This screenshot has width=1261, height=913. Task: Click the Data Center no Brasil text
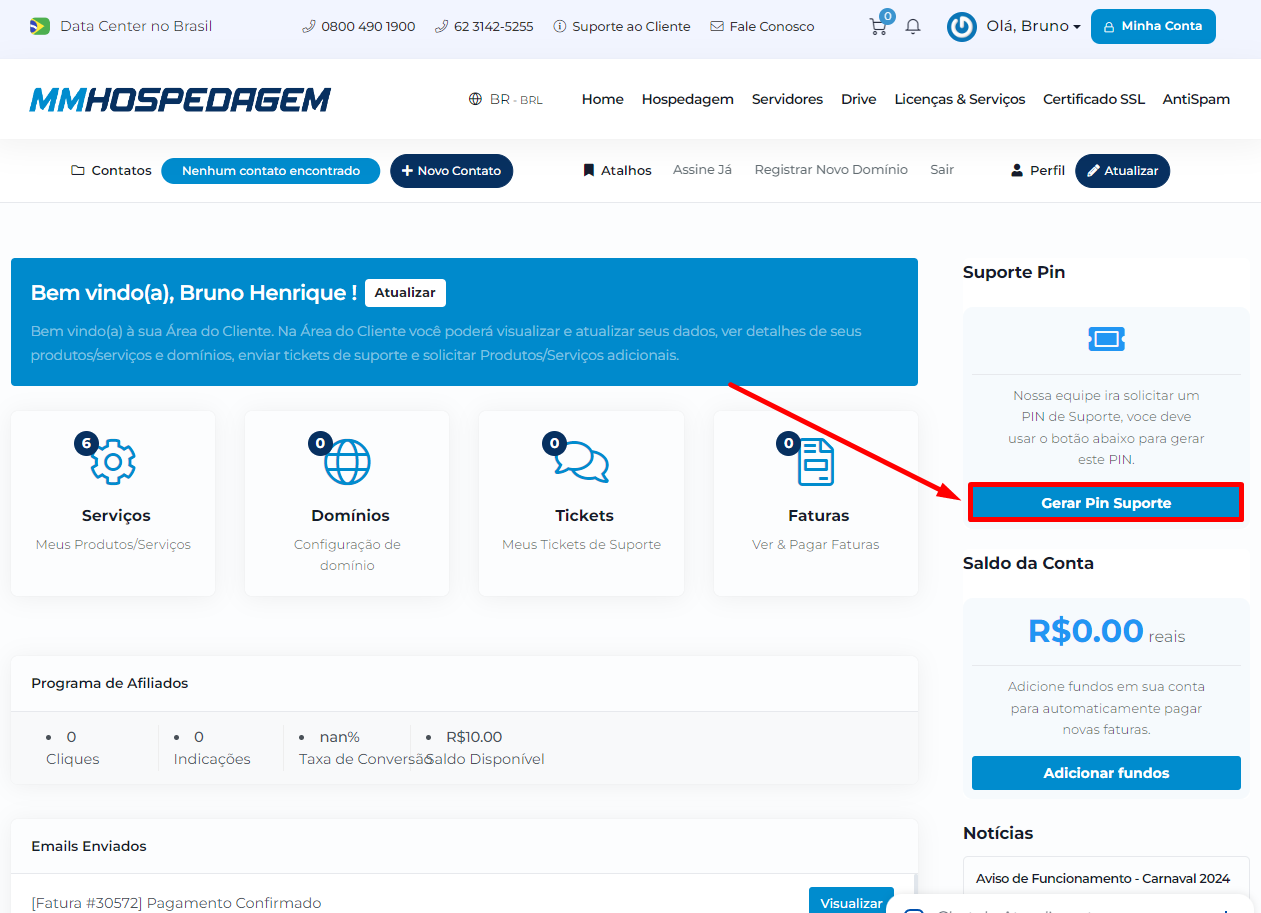click(x=136, y=26)
